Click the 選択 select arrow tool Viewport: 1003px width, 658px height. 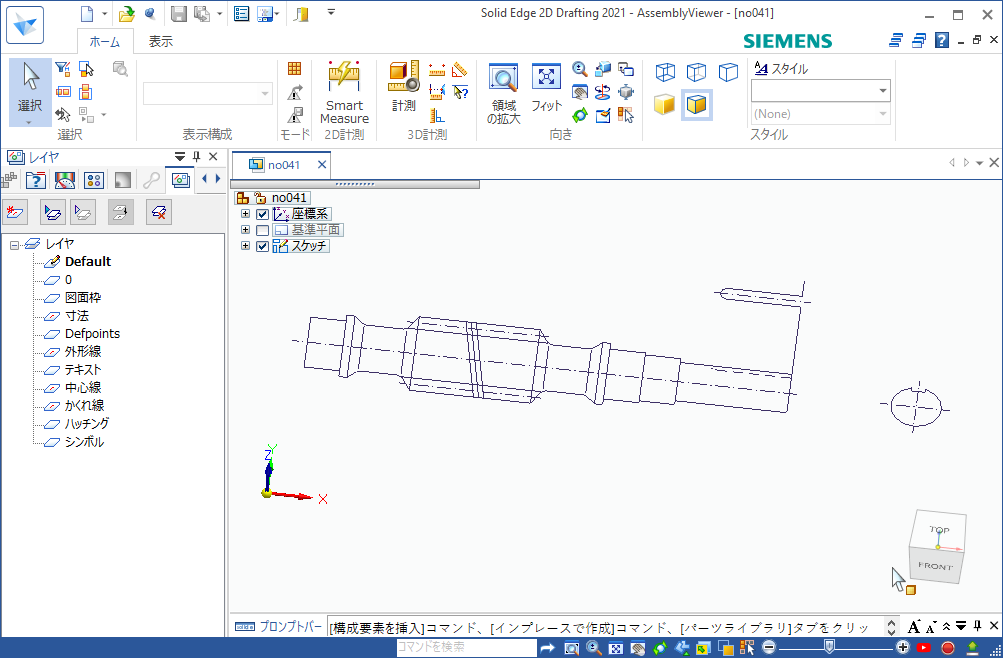[x=30, y=90]
